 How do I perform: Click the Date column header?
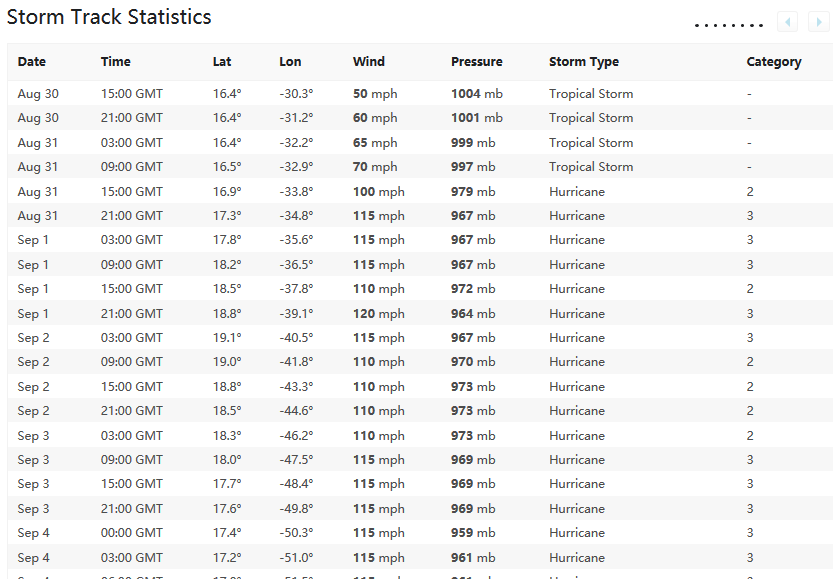32,62
